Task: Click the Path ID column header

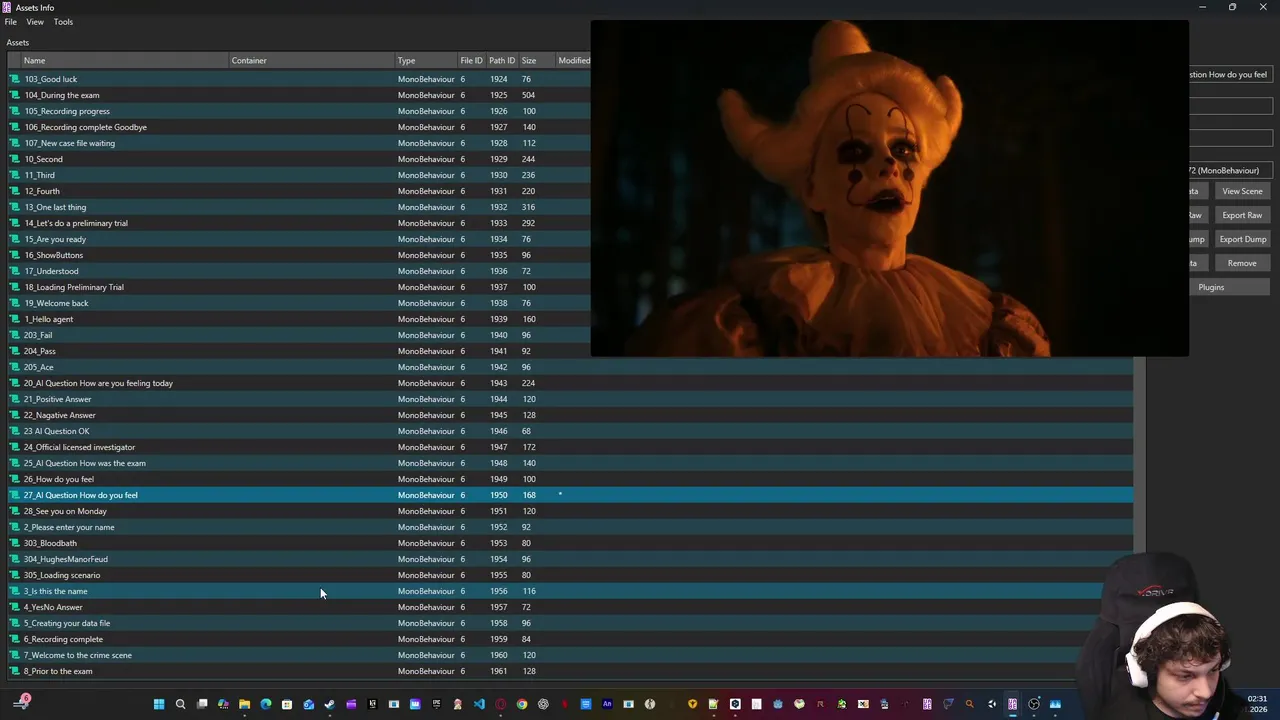Action: pyautogui.click(x=502, y=61)
